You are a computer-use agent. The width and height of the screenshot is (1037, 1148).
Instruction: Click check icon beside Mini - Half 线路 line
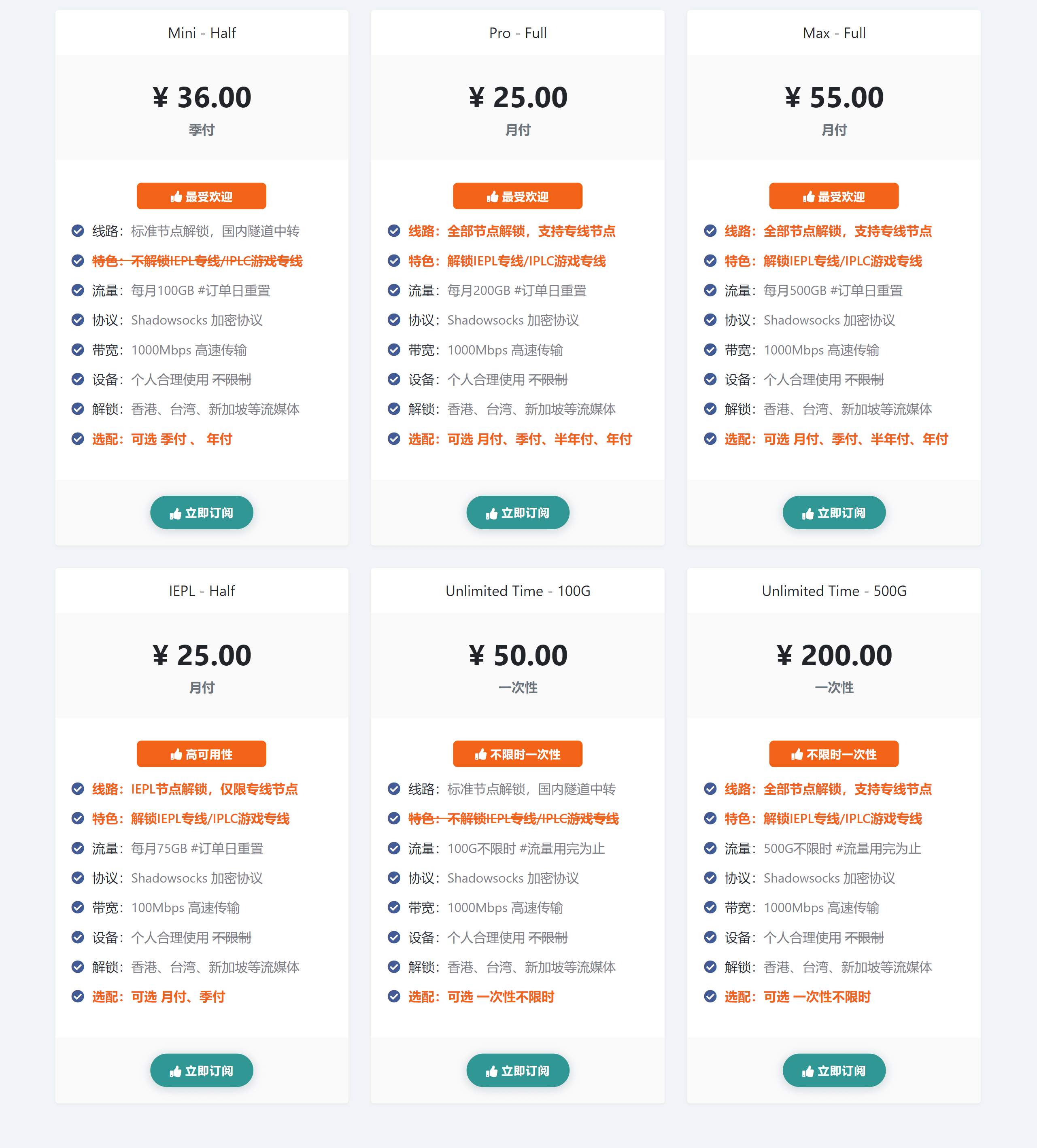point(78,231)
